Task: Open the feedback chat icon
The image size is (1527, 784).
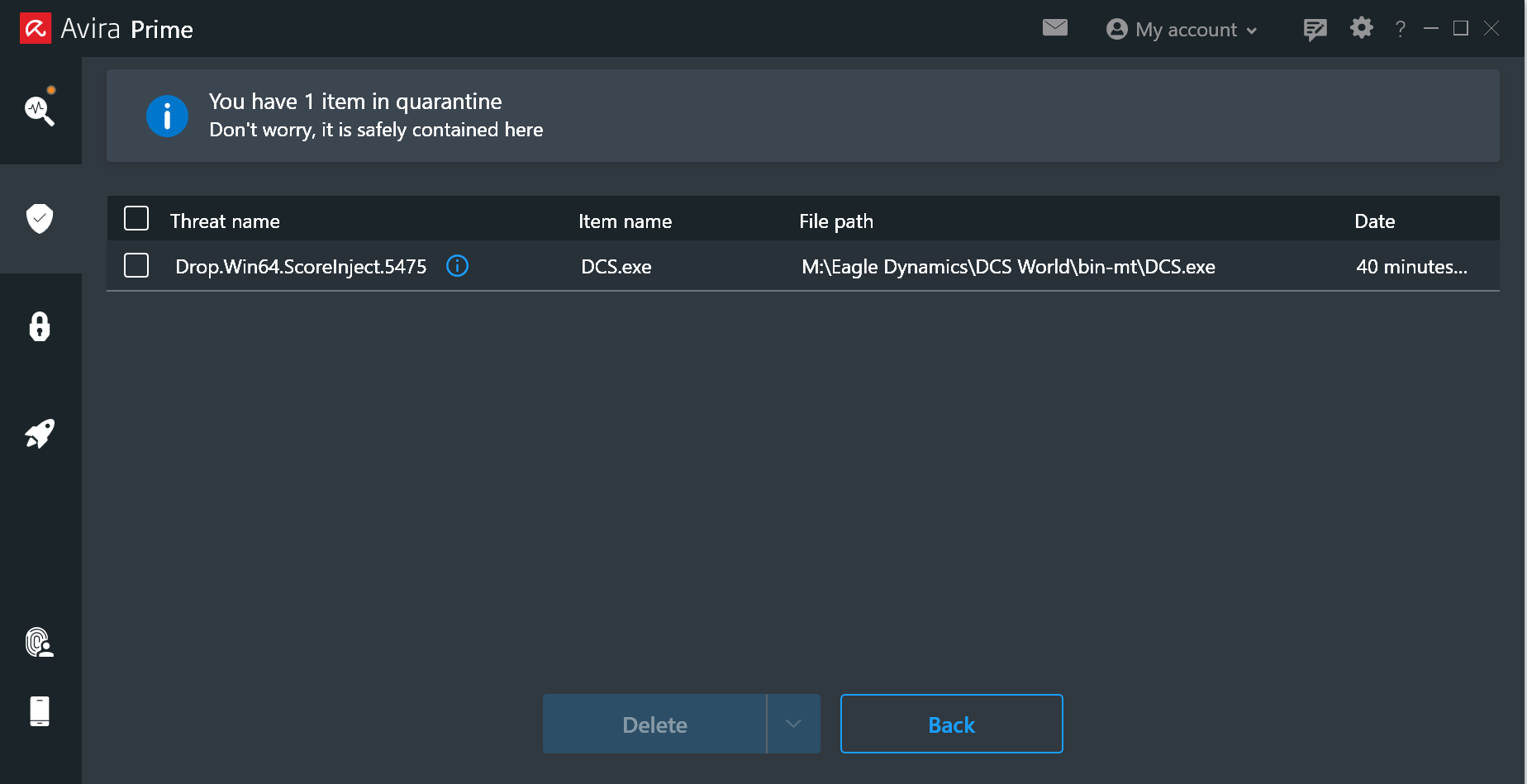Action: 1315,30
